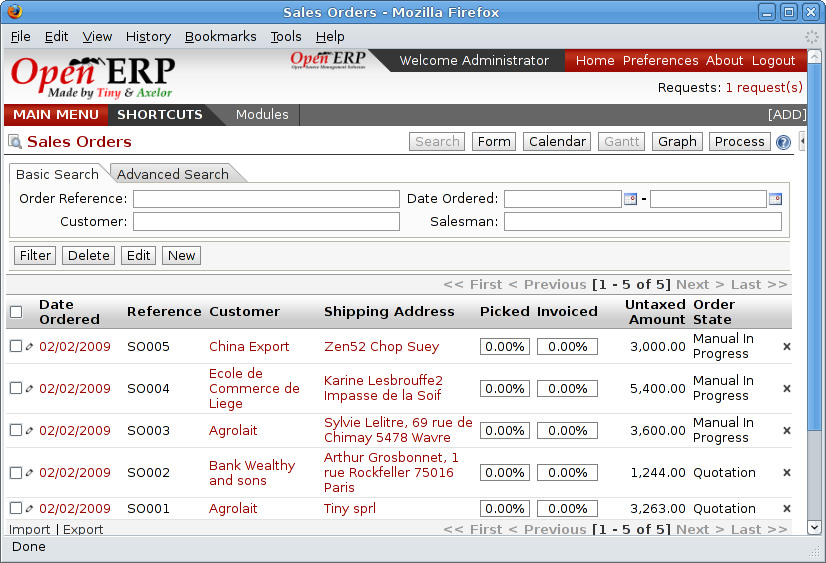Open the History menu
Screen dimensions: 826x563
click(x=148, y=36)
